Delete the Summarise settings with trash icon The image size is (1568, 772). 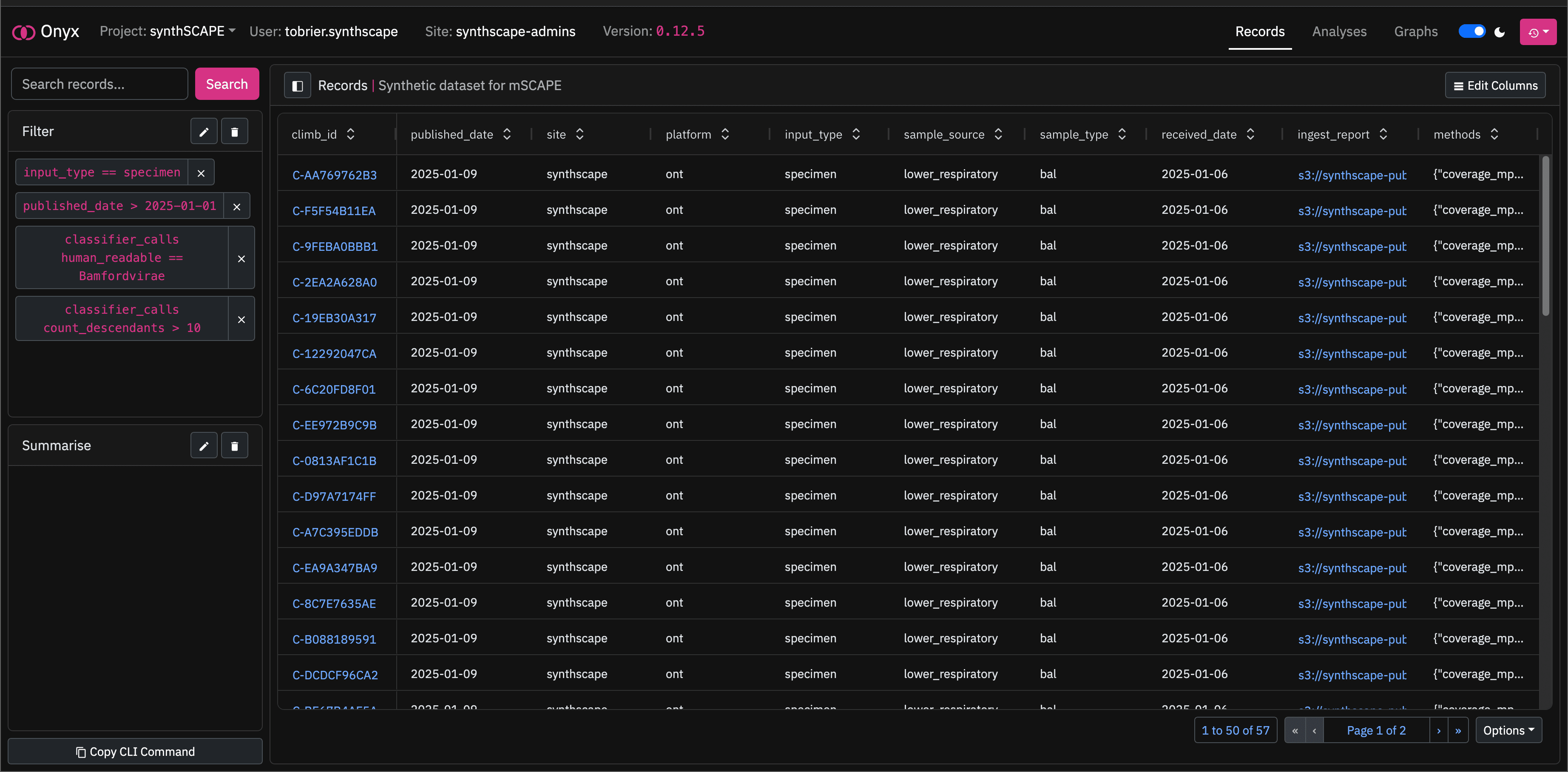coord(234,445)
